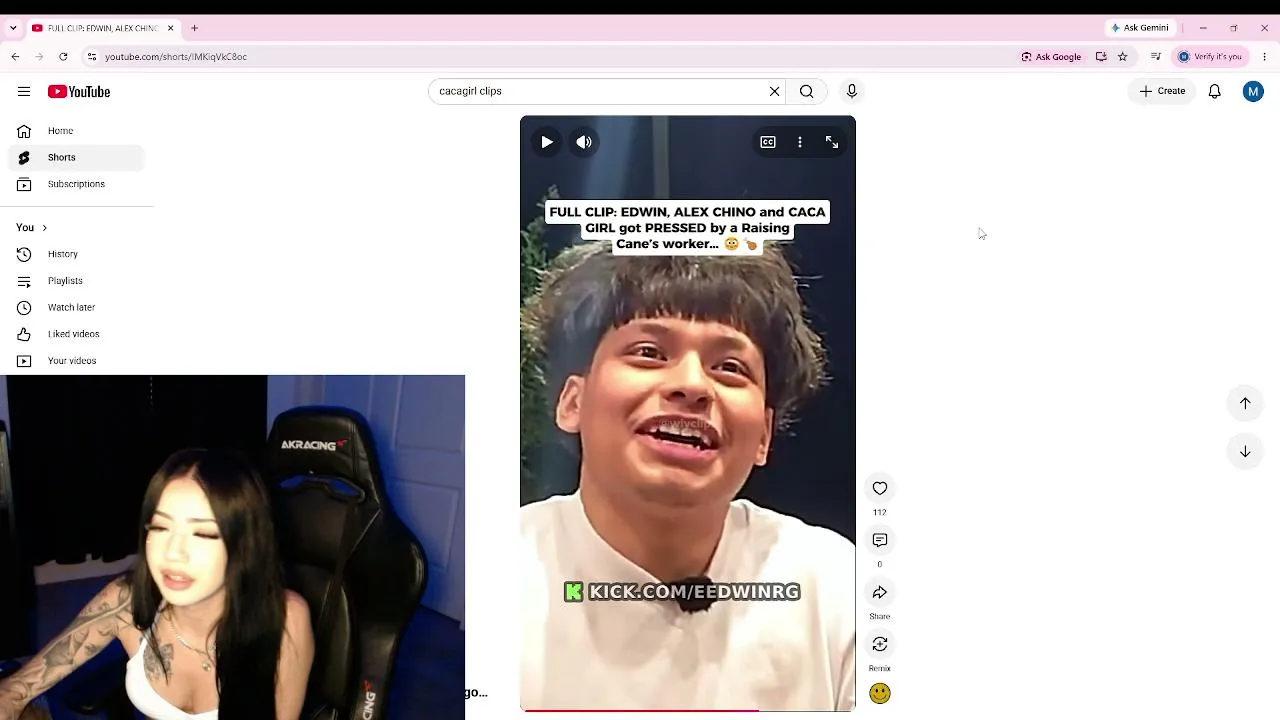Screen dimensions: 1280x720
Task: Expand the You section
Action: (32, 227)
